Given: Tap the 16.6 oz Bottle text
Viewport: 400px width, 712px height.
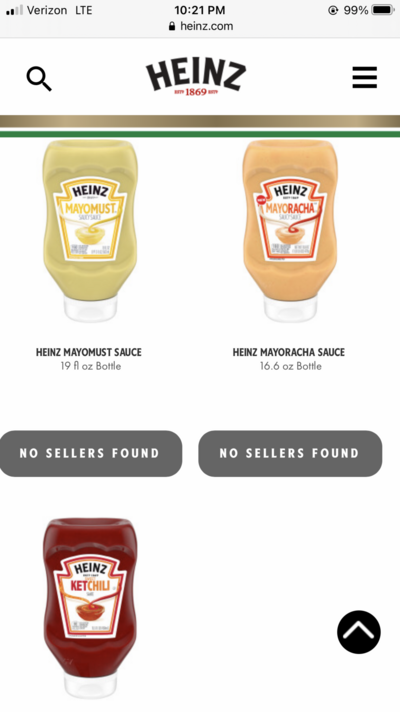Looking at the screenshot, I should pos(291,366).
